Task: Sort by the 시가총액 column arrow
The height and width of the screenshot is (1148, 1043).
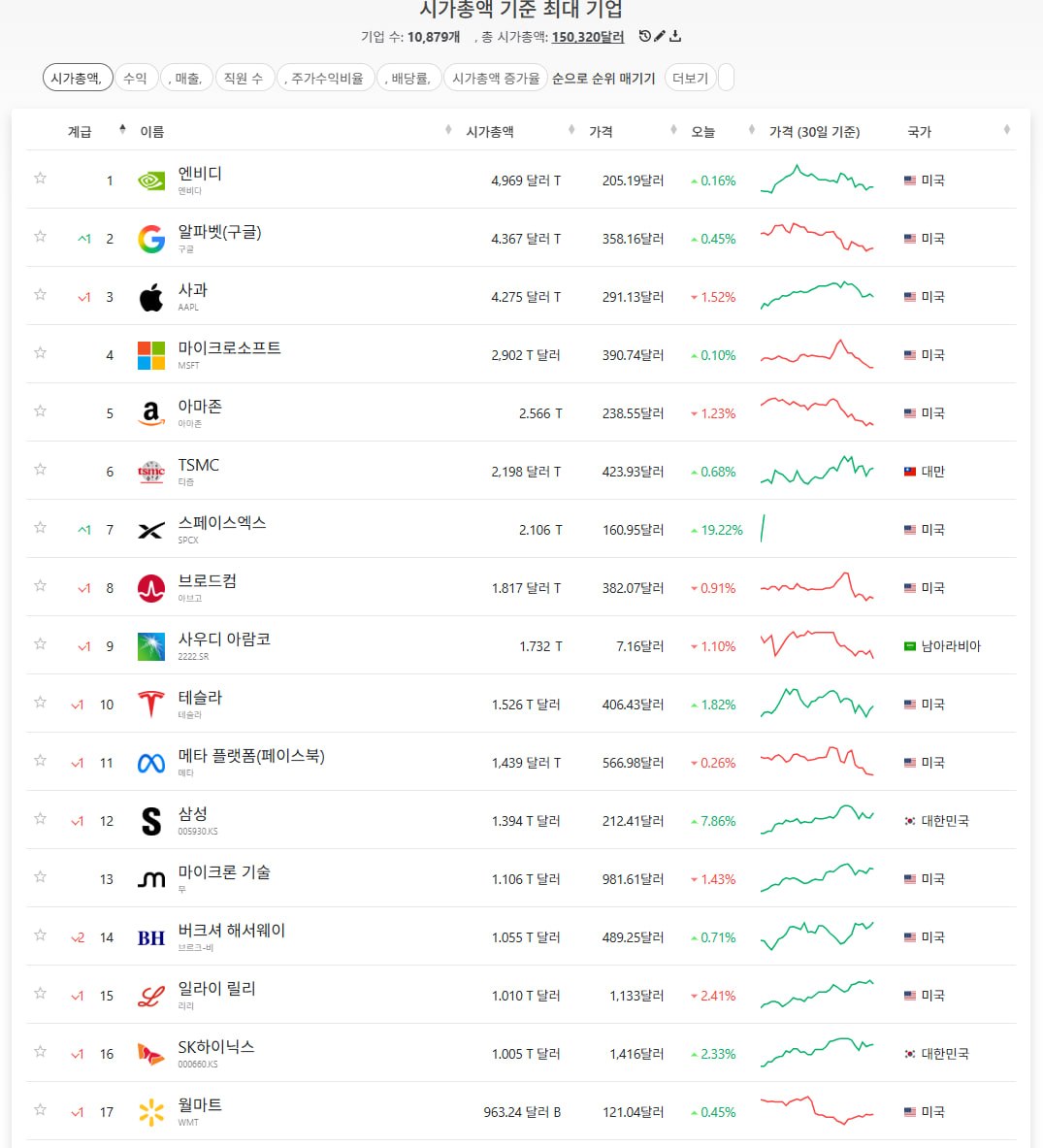Action: 570,130
